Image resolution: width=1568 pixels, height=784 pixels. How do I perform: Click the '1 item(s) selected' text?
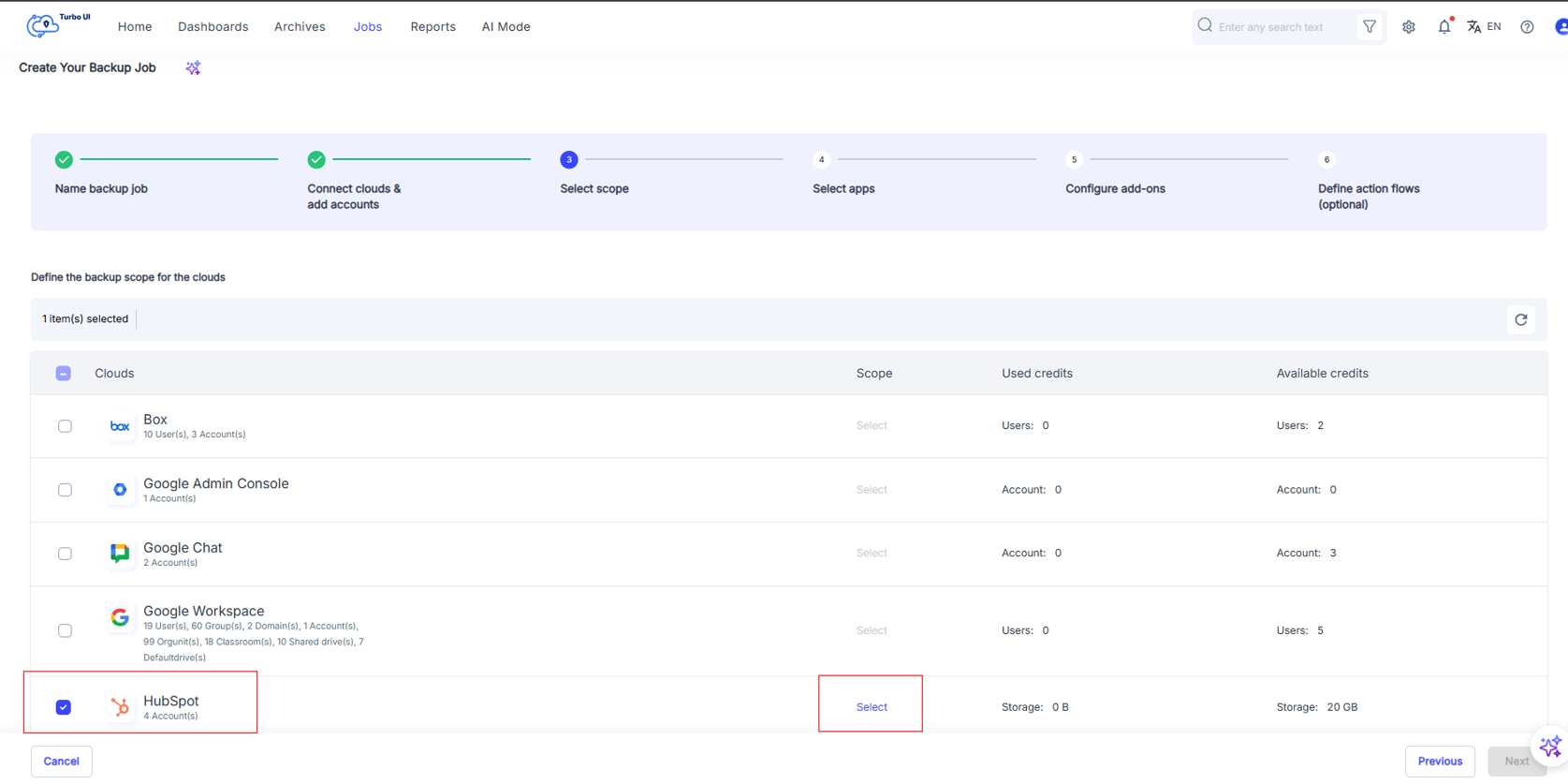(x=85, y=319)
